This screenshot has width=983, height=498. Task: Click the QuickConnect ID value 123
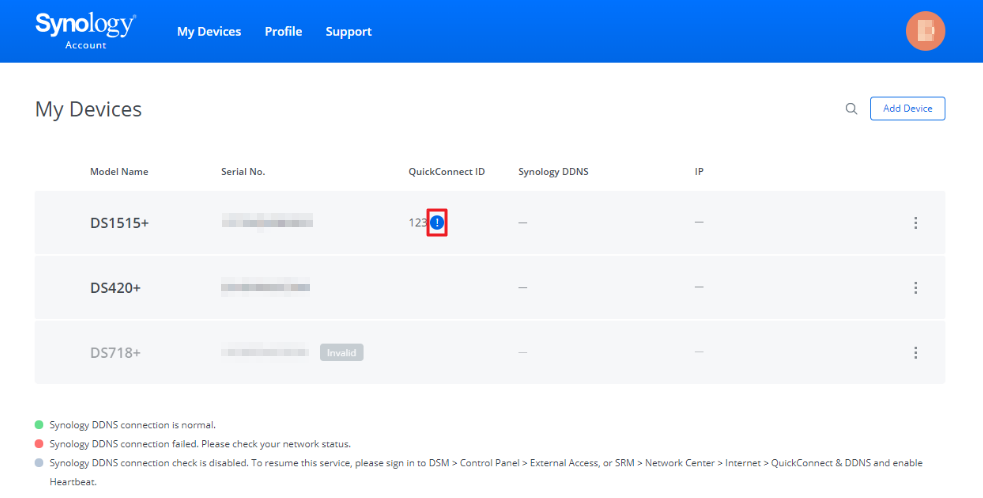coord(418,223)
